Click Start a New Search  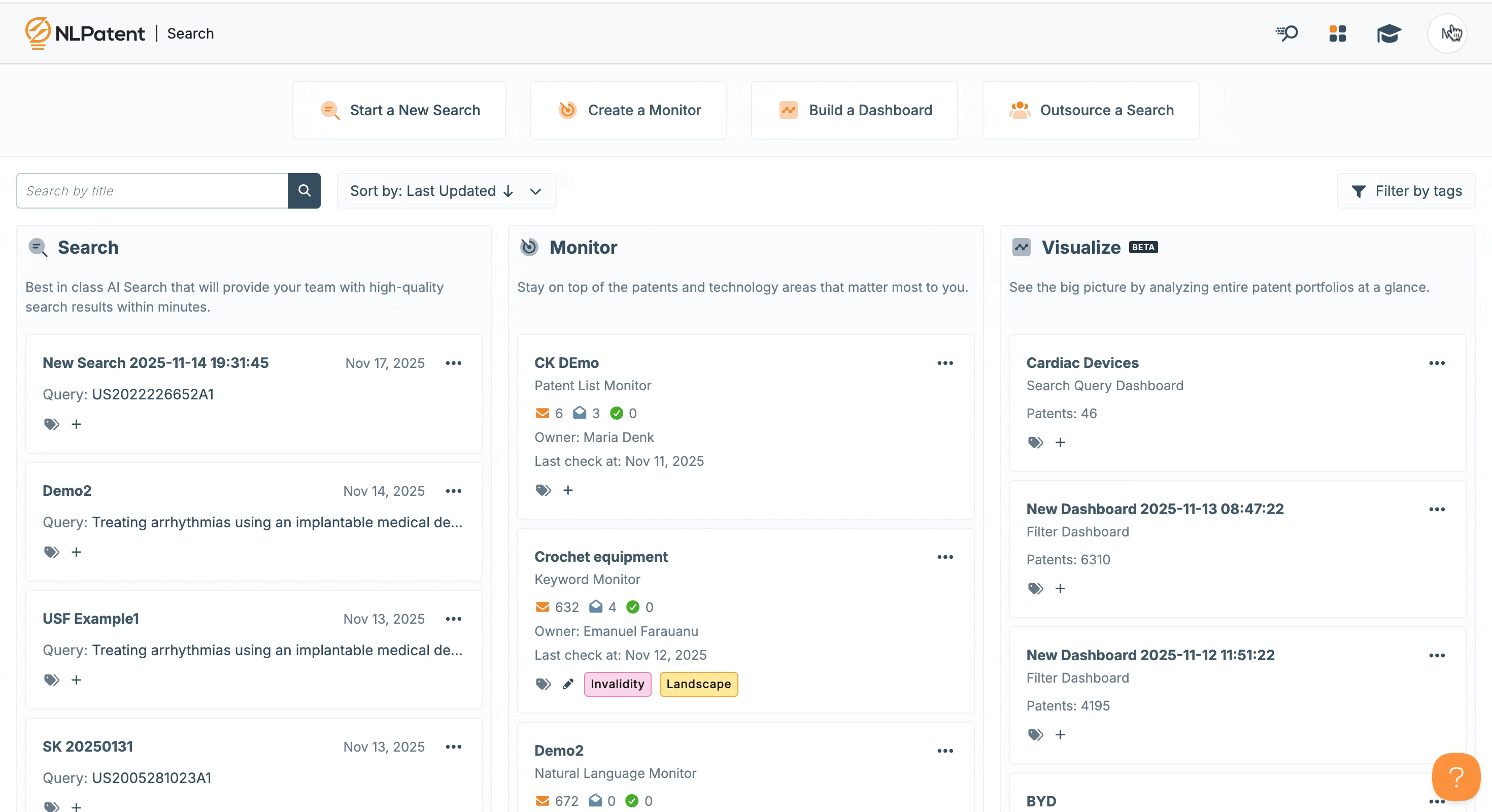tap(399, 110)
